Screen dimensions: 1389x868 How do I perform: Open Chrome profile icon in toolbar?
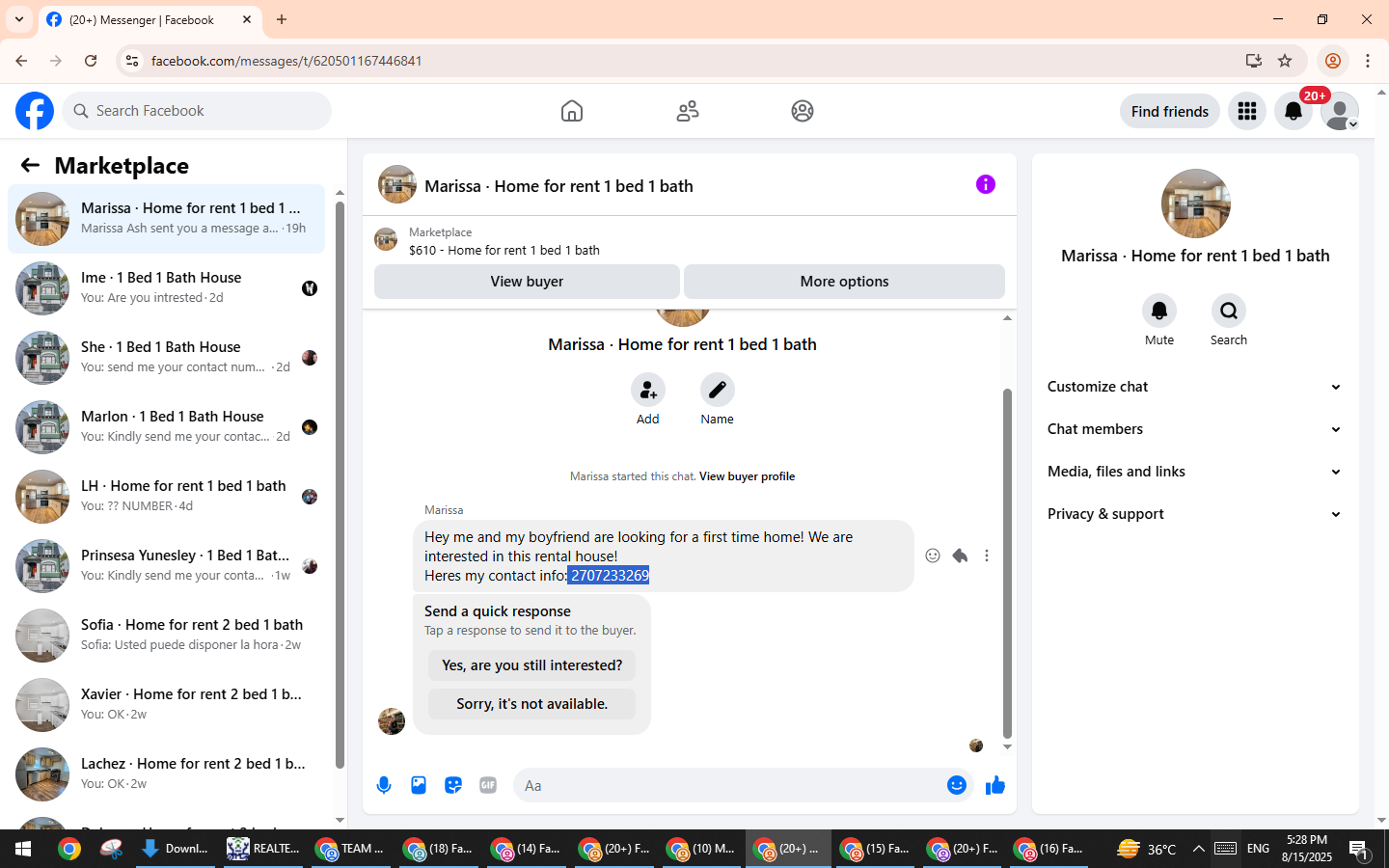pos(1333,61)
